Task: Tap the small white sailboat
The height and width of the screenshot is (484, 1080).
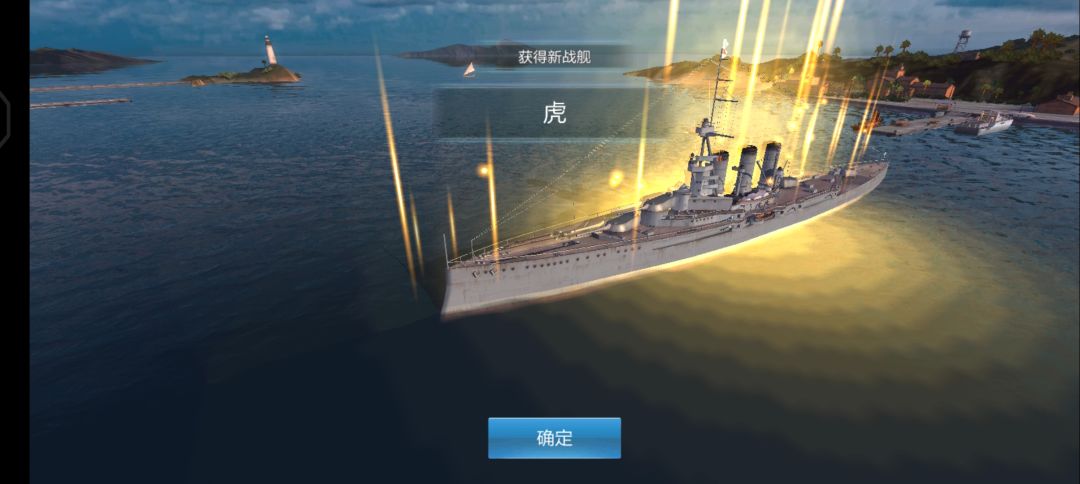Action: click(469, 70)
